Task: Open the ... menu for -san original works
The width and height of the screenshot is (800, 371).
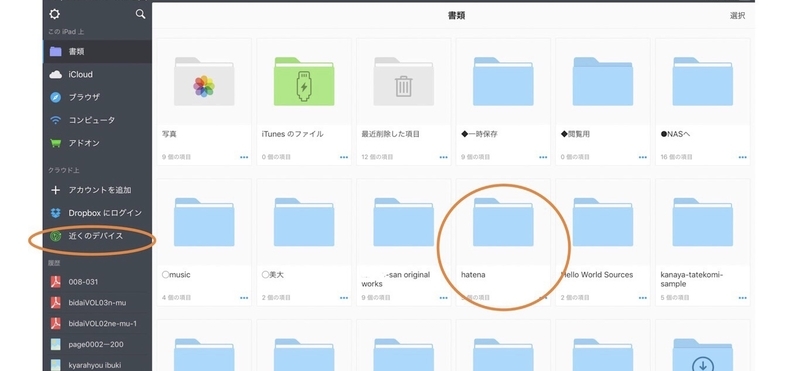Action: pyautogui.click(x=443, y=298)
